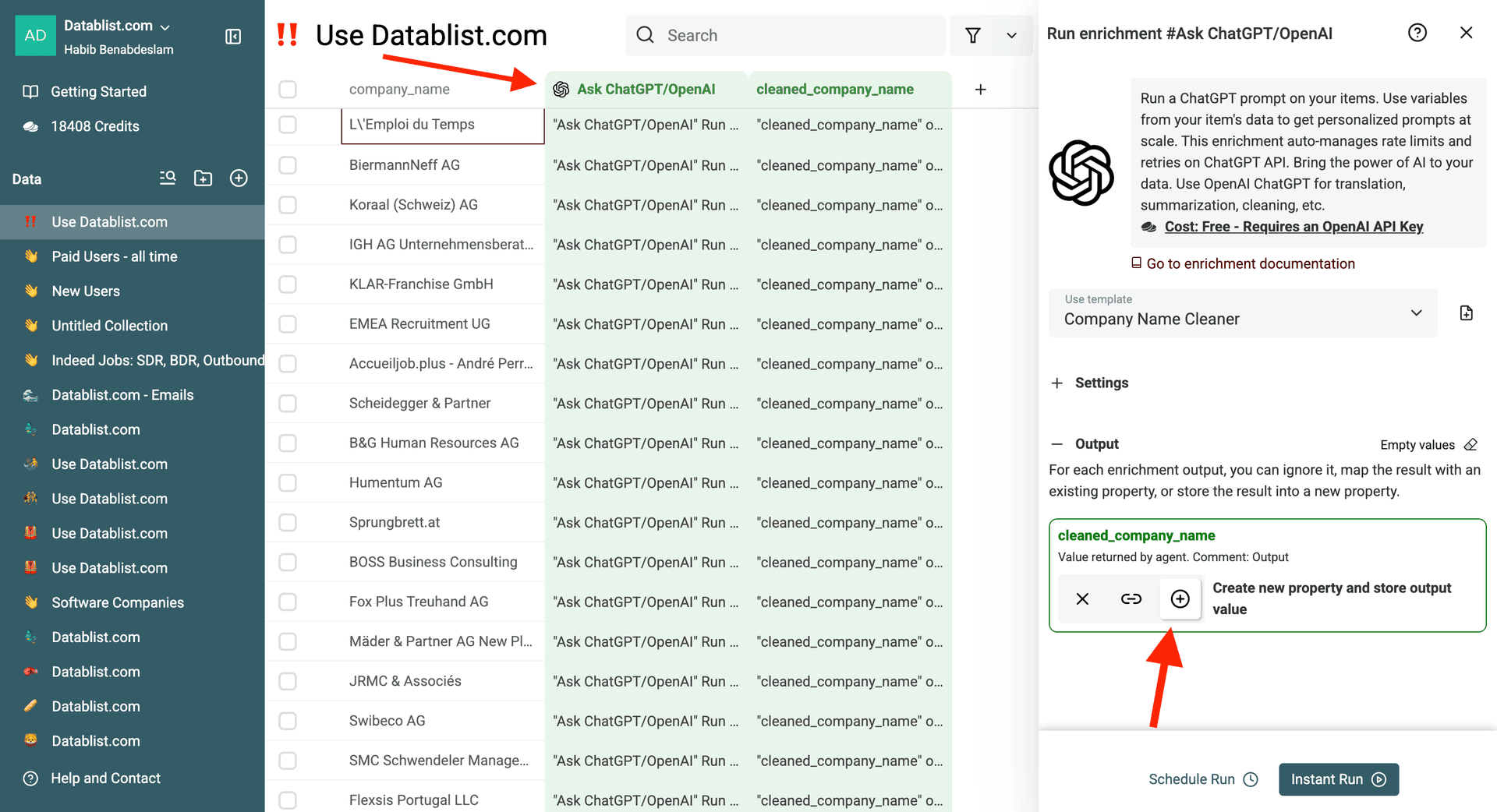
Task: Open the enrichment help question icon
Action: 1417,33
